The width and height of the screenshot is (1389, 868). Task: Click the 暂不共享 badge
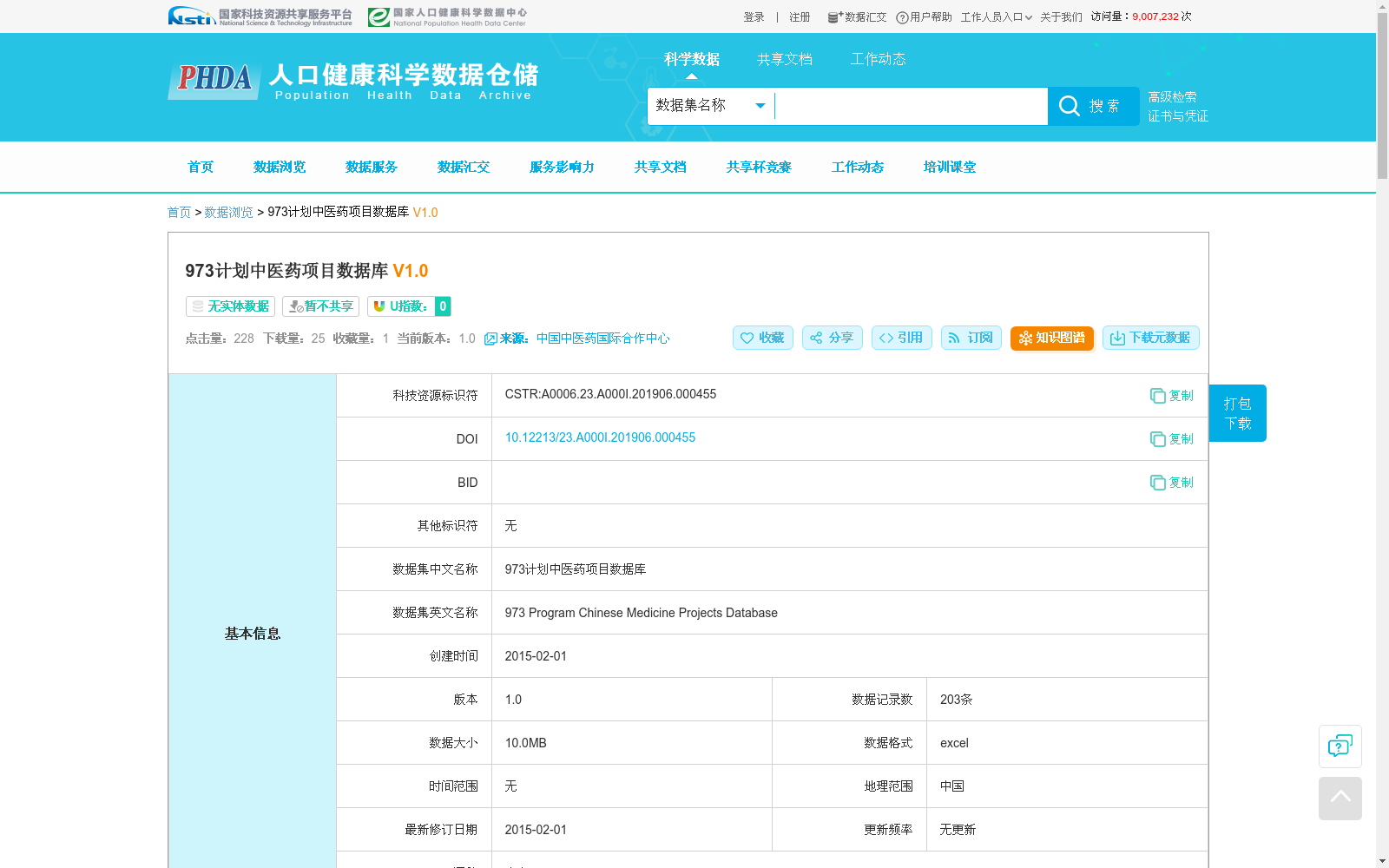pos(320,306)
